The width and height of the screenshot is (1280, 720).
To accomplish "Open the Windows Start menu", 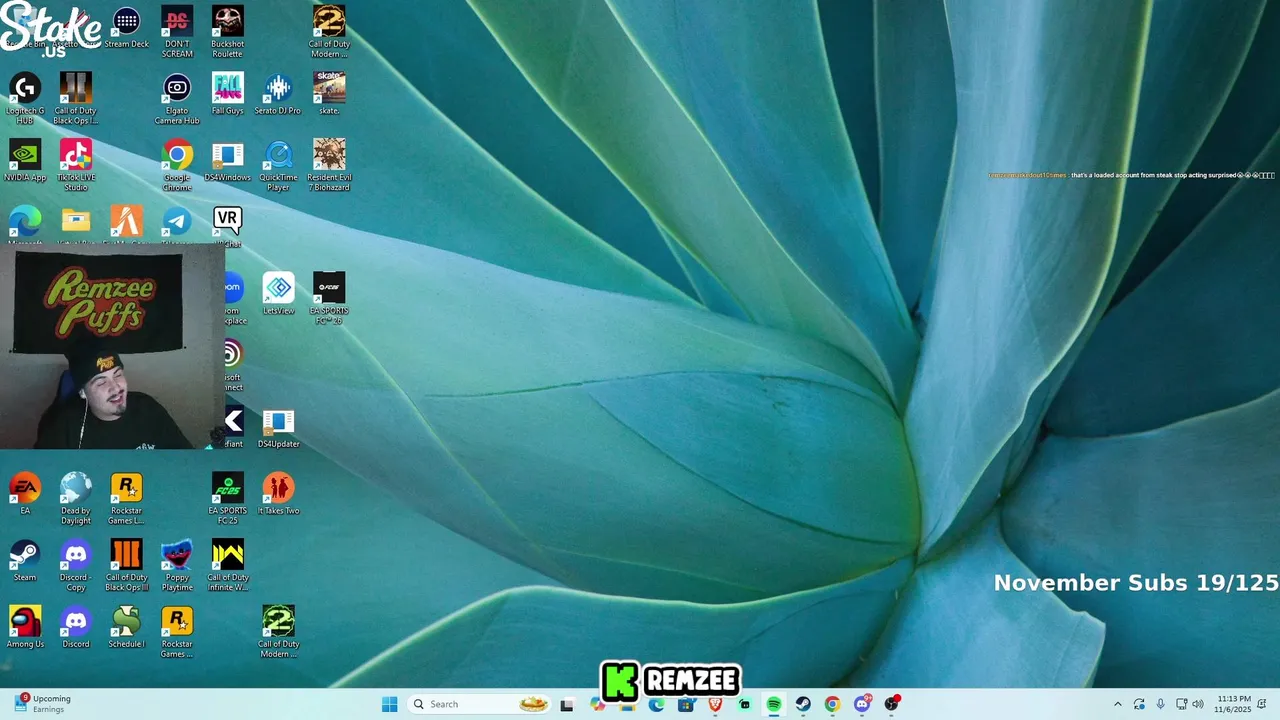I will coord(390,704).
